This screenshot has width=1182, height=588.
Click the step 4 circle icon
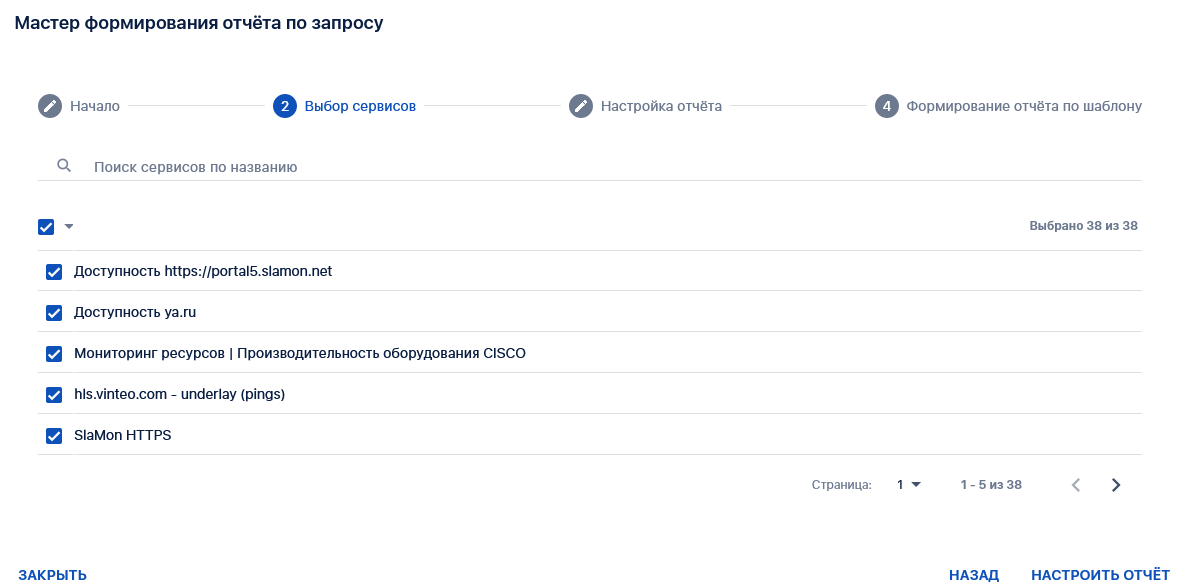(887, 106)
